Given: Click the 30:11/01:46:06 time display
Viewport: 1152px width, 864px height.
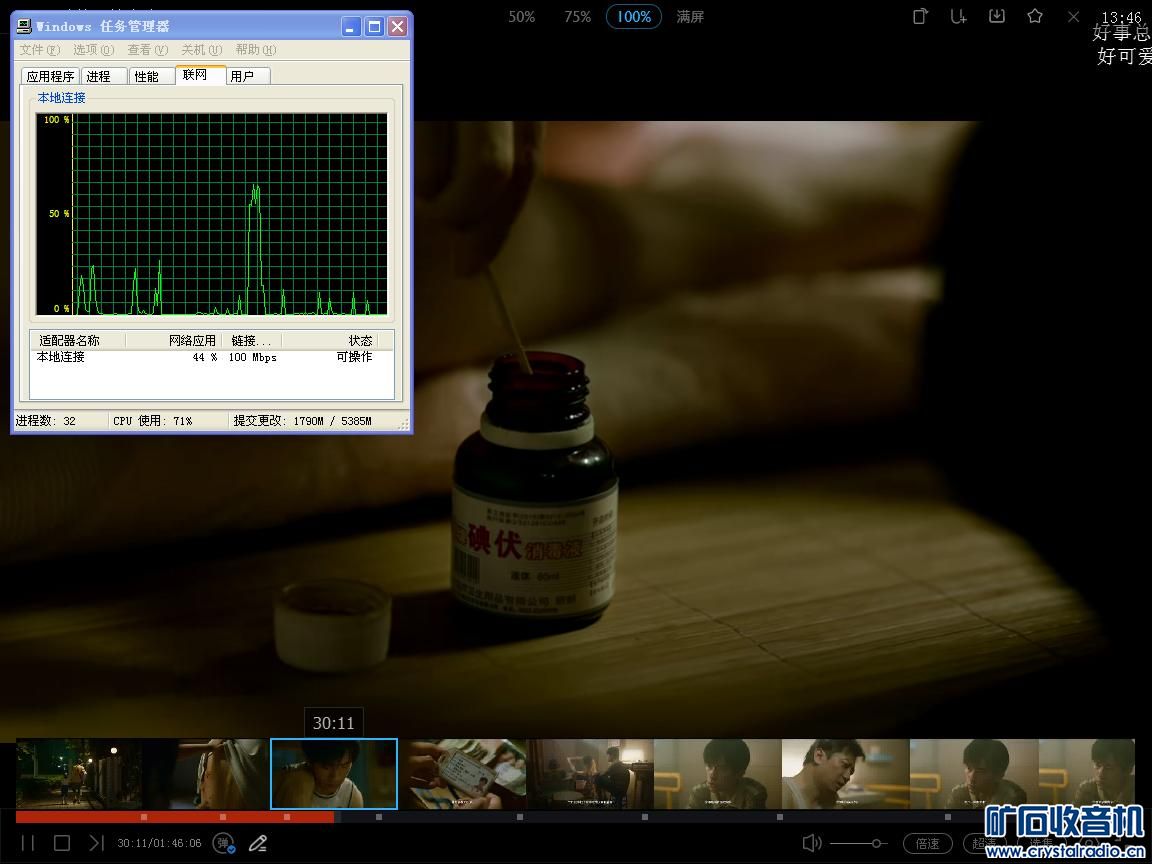Looking at the screenshot, I should (159, 843).
